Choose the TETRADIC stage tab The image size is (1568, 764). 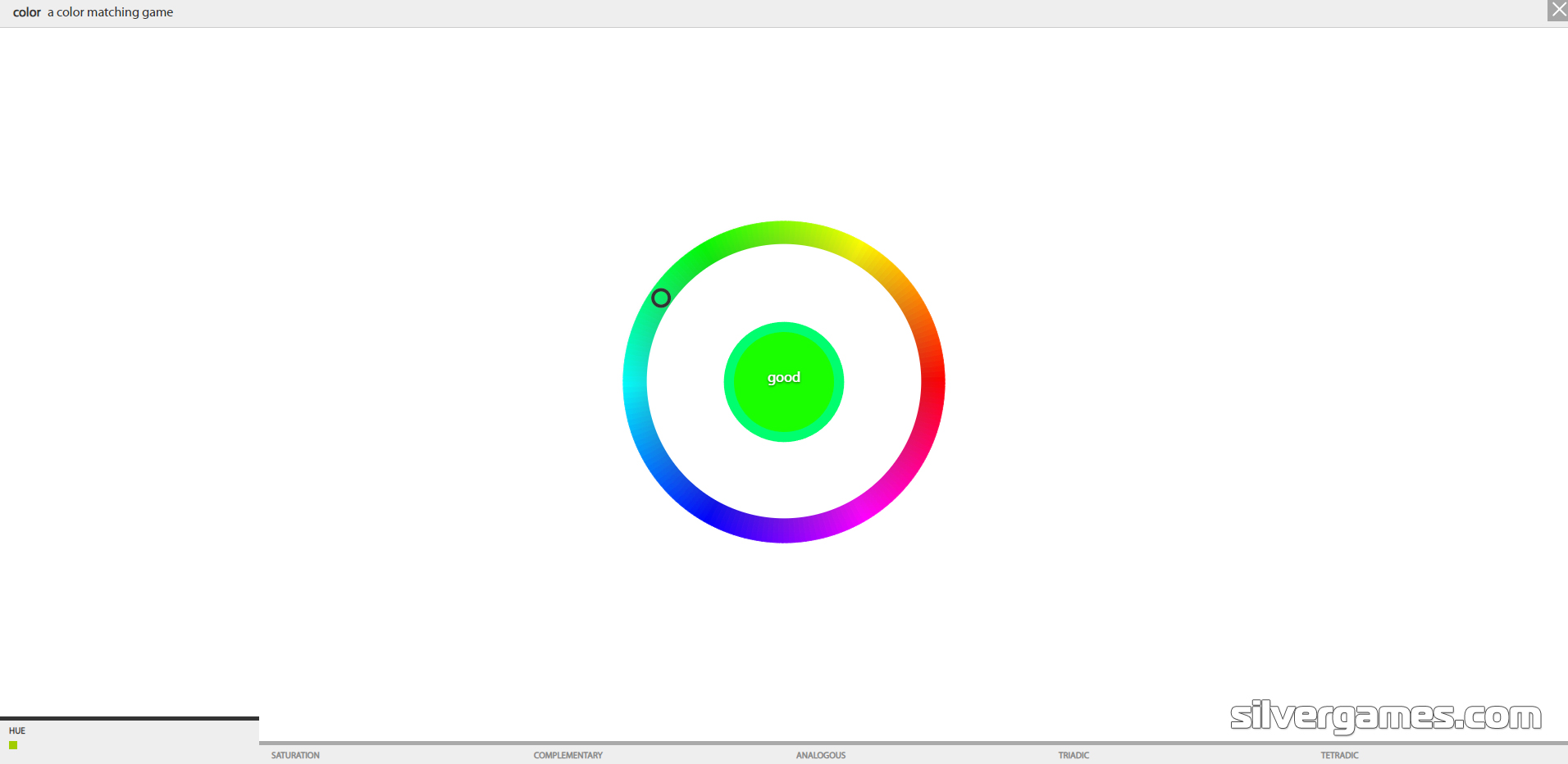(x=1339, y=755)
